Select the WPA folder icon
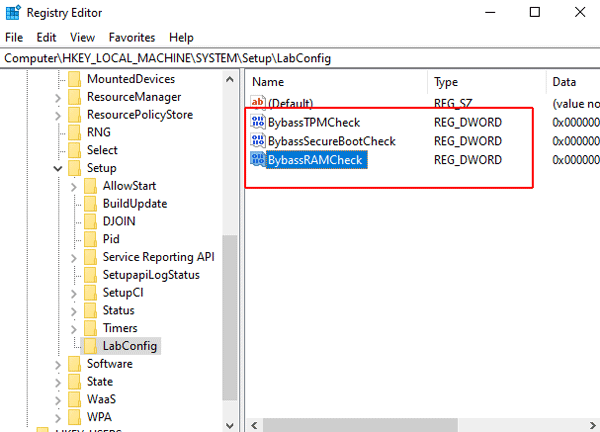Screen dimensions: 600x432 pyautogui.click(x=75, y=417)
